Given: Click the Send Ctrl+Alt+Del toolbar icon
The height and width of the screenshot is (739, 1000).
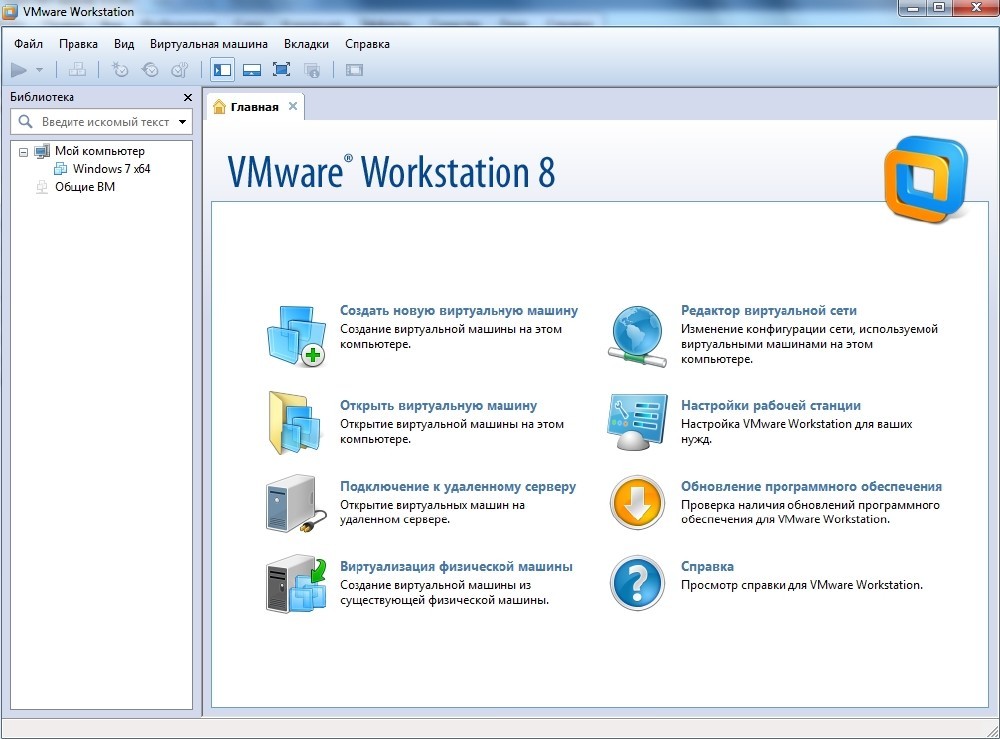Looking at the screenshot, I should 77,70.
